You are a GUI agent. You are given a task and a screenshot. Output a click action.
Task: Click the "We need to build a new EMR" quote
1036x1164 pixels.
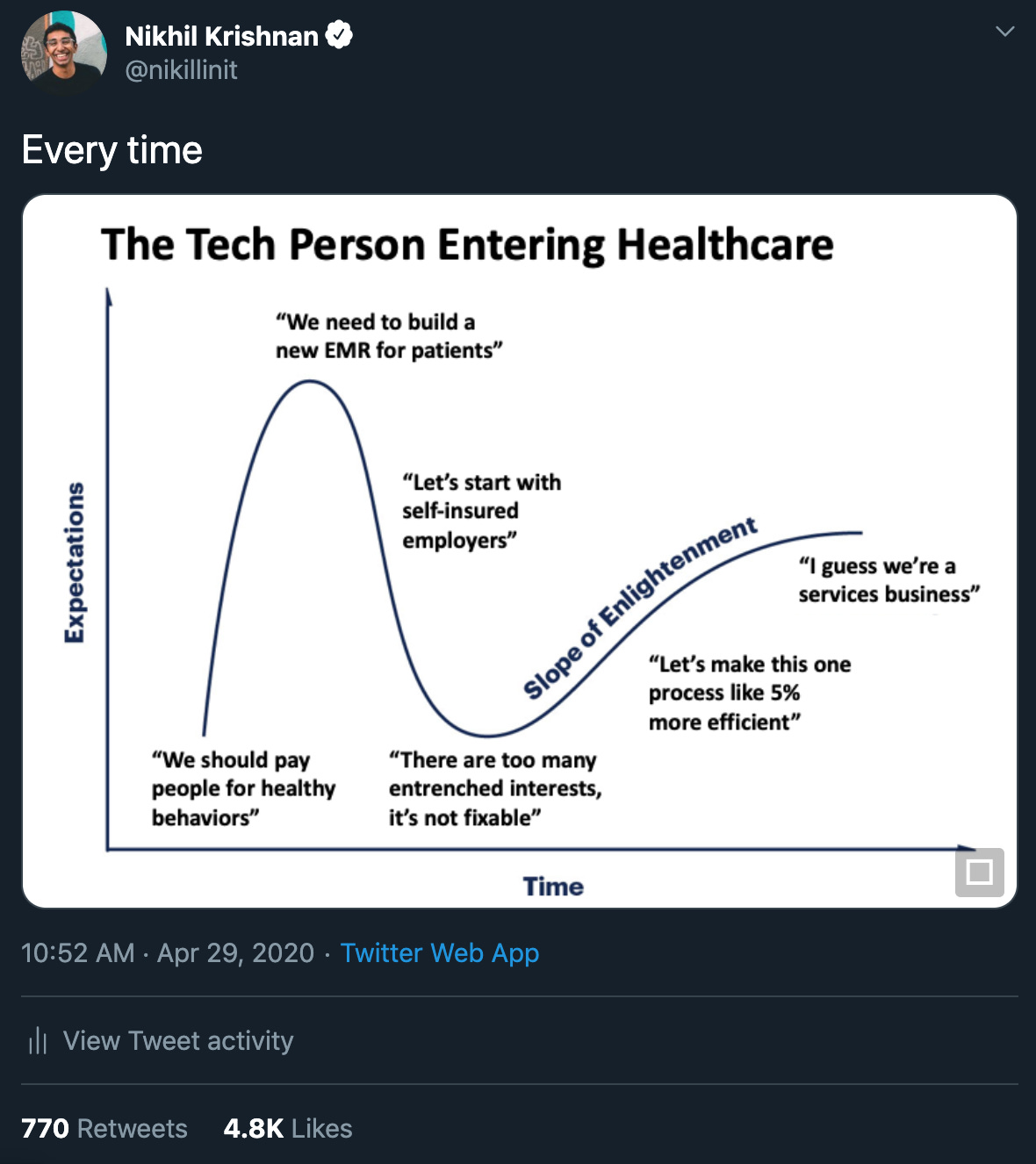pyautogui.click(x=388, y=336)
